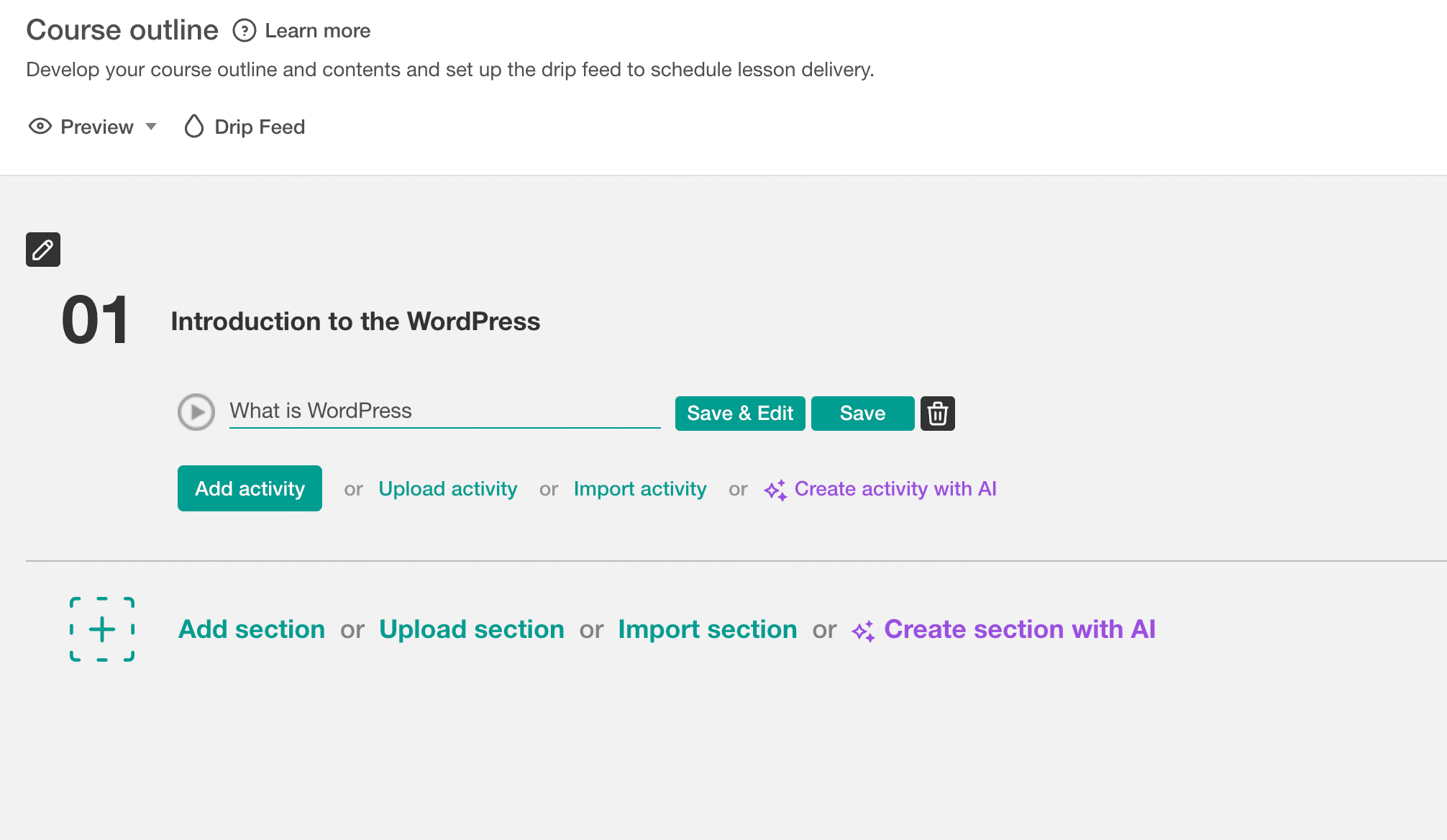Delete the activity using the trash icon
Screen dimensions: 1447x840
point(937,413)
